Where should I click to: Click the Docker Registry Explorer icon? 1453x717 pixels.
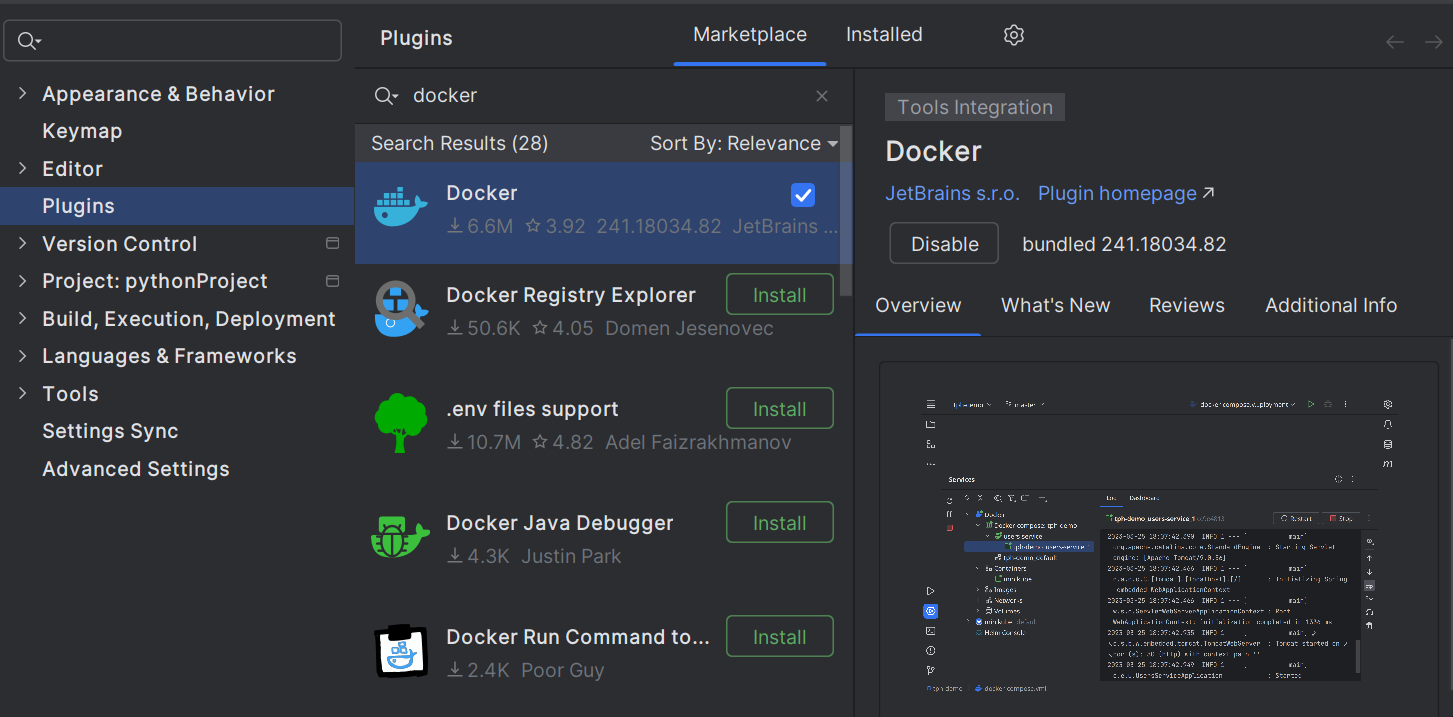pos(400,308)
